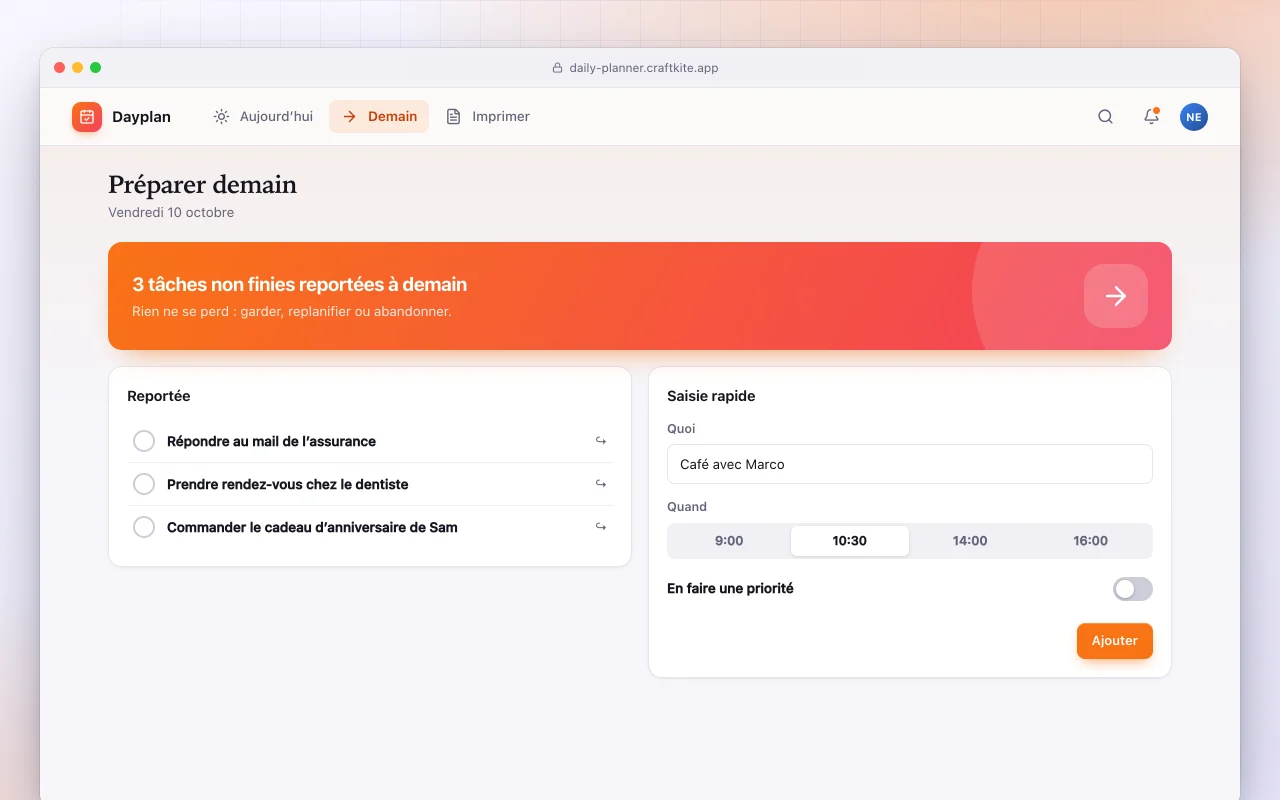Click the Préparer demain page title
Viewport: 1280px width, 800px height.
point(202,185)
